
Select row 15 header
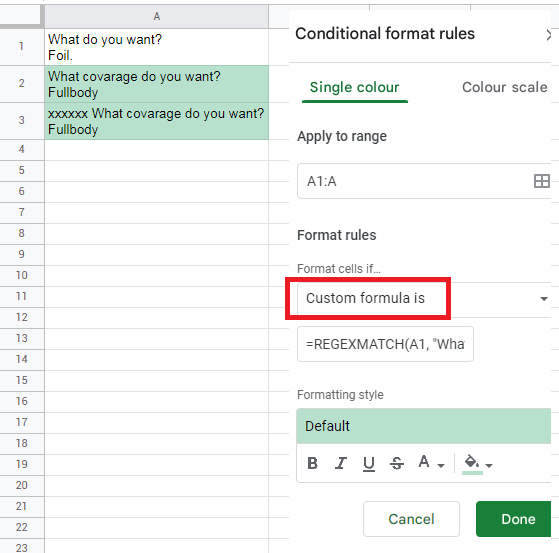21,380
